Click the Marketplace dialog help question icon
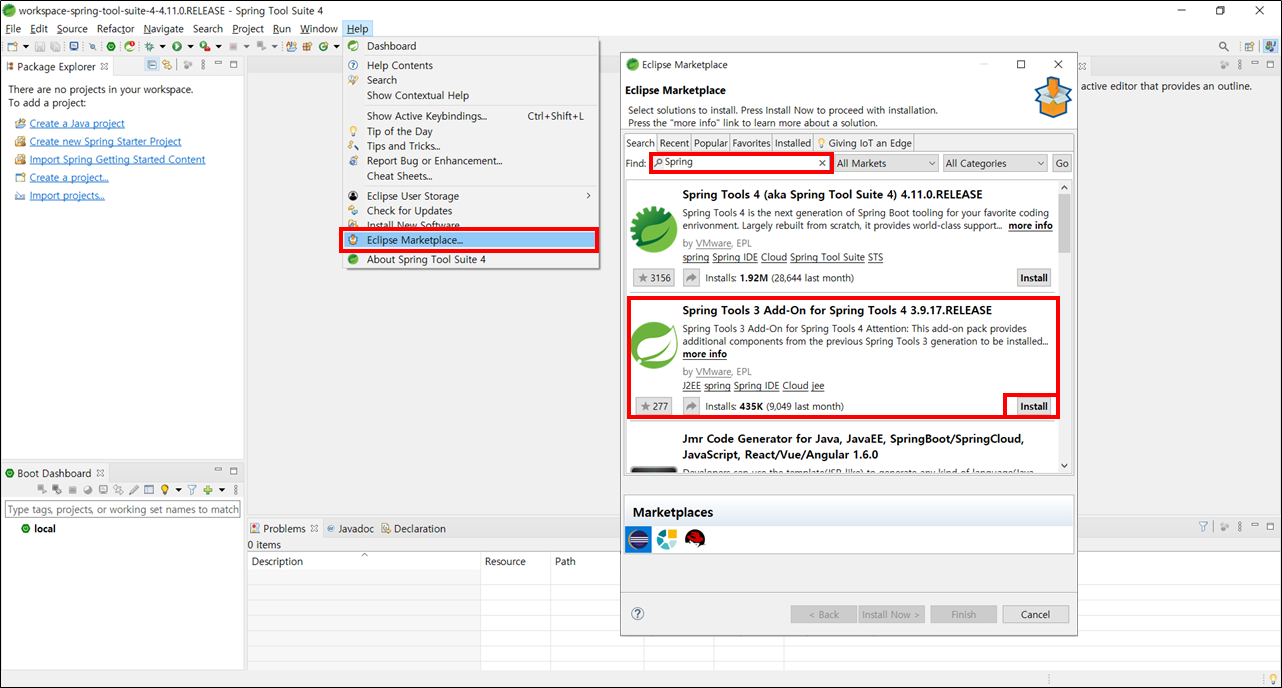Viewport: 1282px width, 688px height. coord(638,614)
